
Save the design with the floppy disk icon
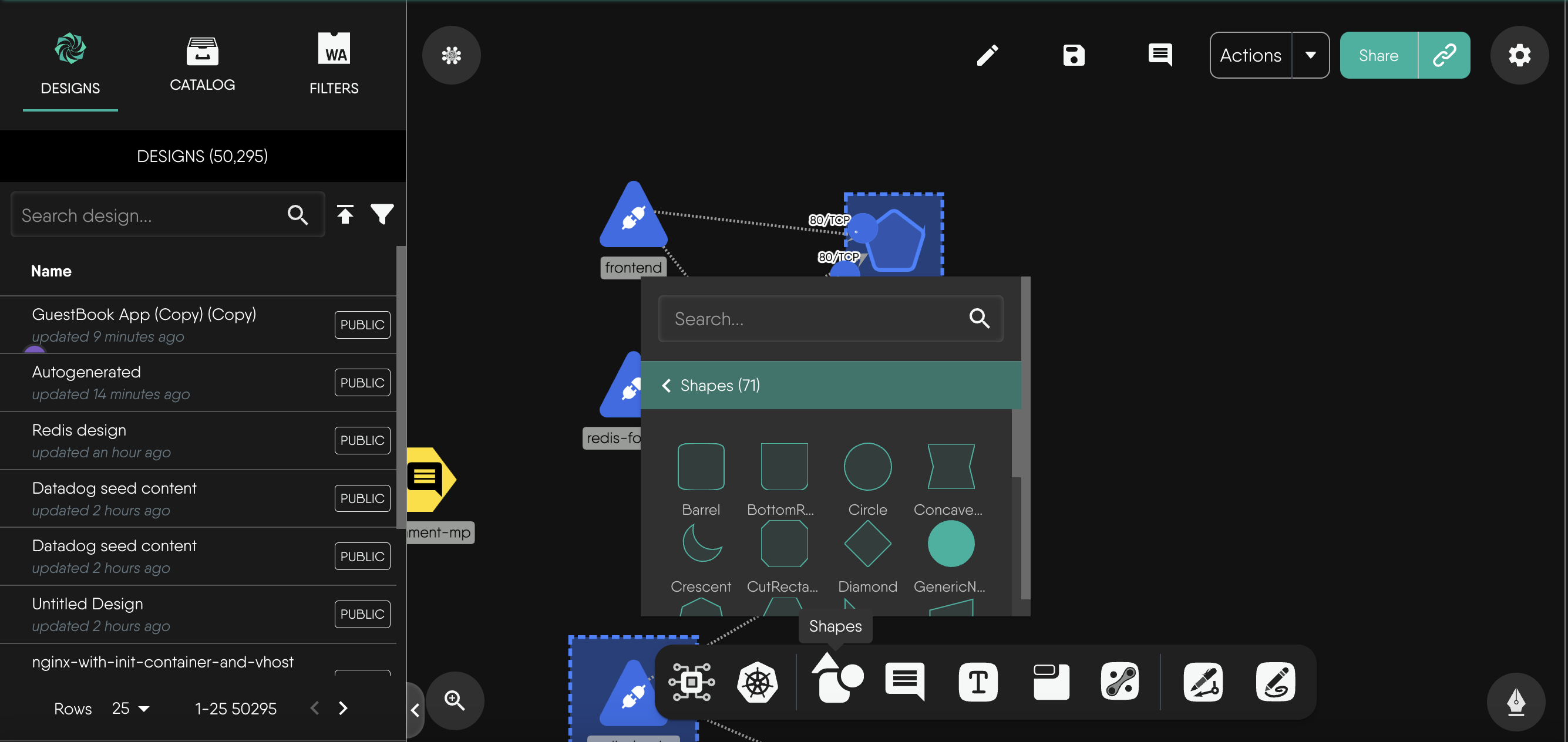pyautogui.click(x=1073, y=55)
